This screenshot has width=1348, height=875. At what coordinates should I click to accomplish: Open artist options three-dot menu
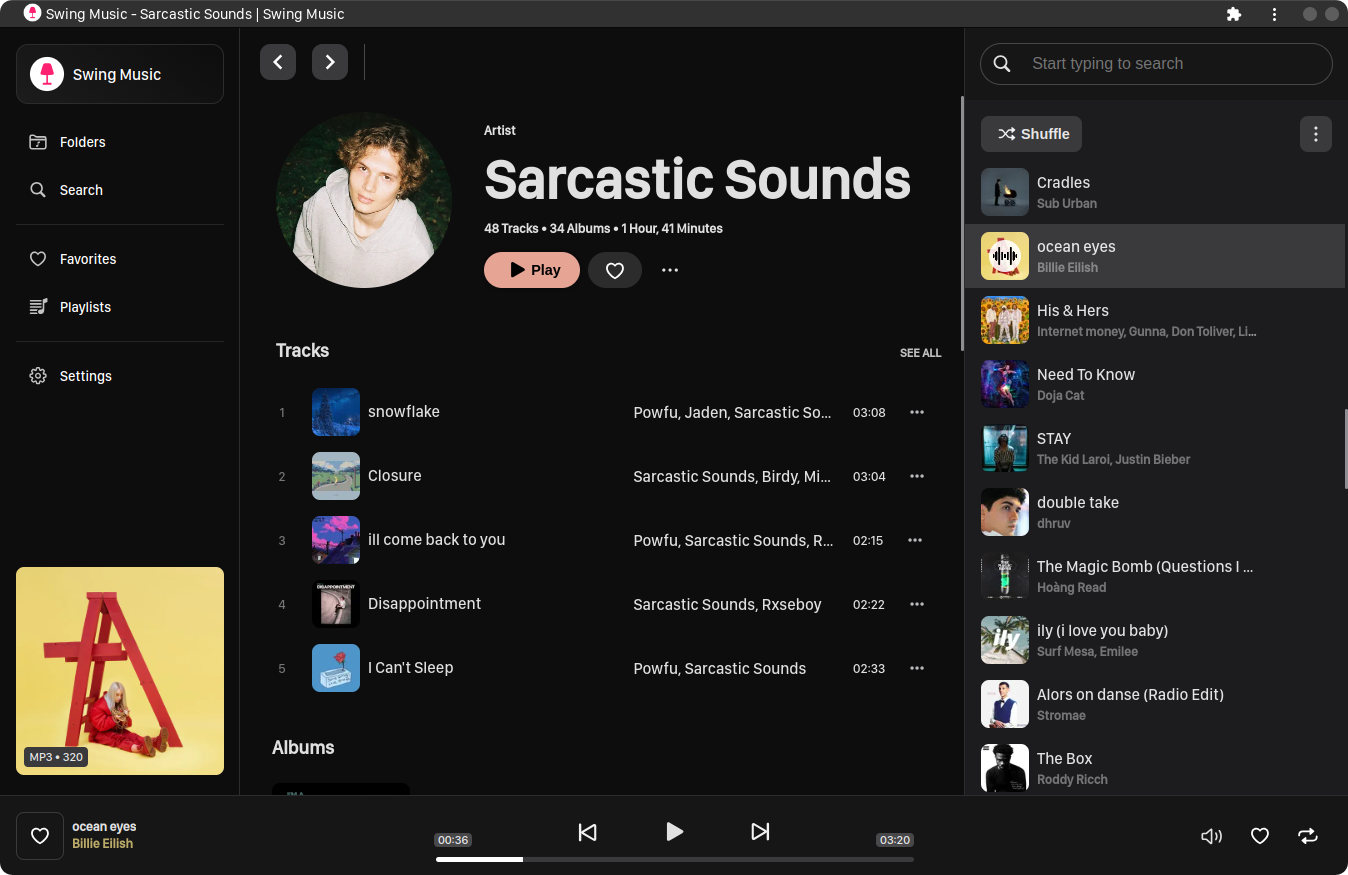pos(670,270)
